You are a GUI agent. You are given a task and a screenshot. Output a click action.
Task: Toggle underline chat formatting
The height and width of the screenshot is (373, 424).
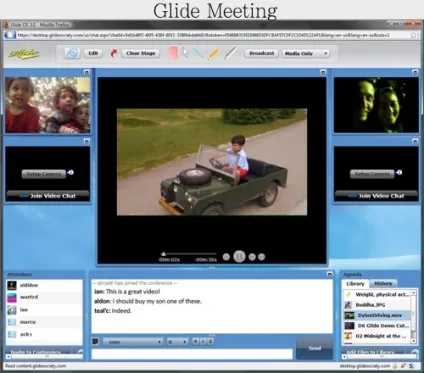[210, 342]
